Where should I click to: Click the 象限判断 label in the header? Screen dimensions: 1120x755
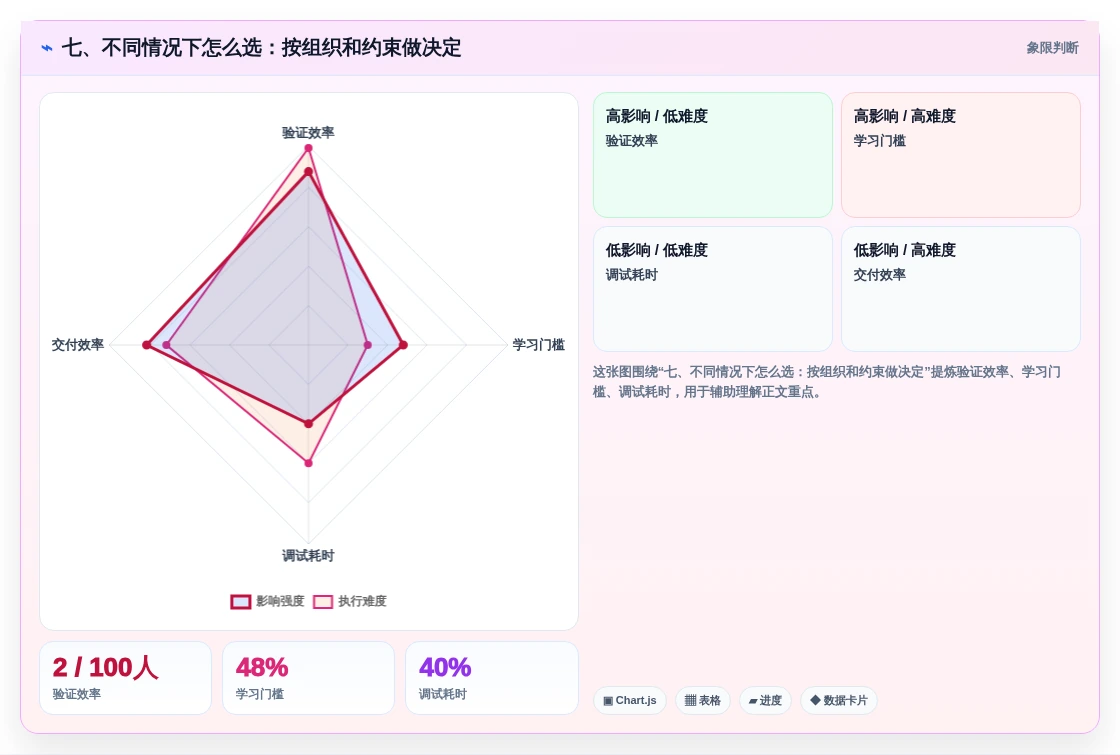click(1052, 48)
